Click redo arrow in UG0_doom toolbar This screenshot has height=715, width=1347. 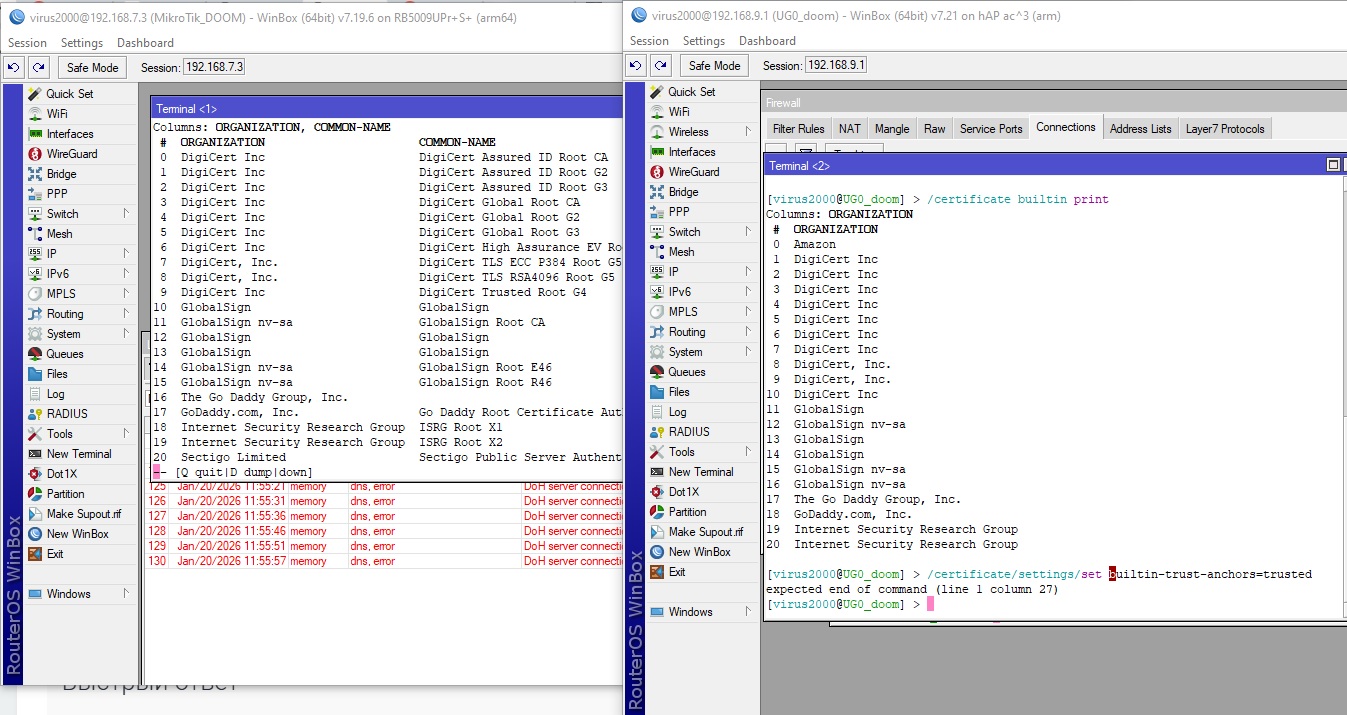click(660, 65)
